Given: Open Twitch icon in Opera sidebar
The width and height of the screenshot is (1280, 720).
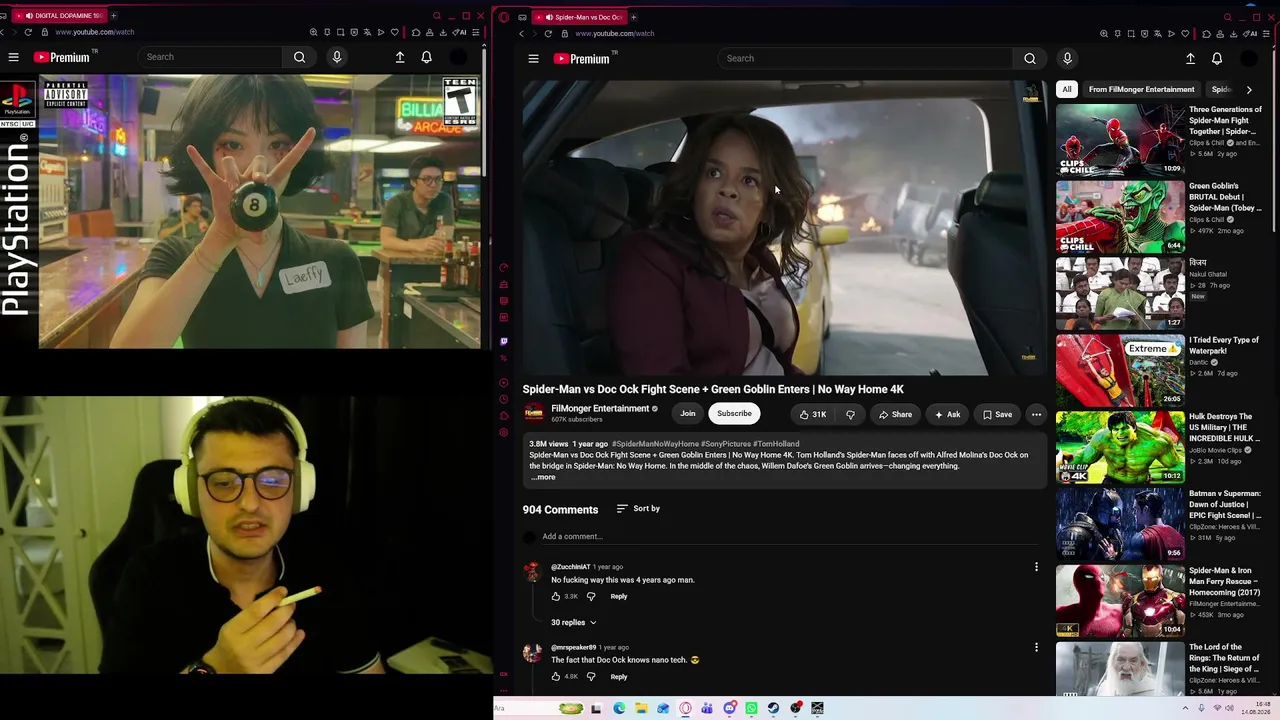Looking at the screenshot, I should coord(504,341).
